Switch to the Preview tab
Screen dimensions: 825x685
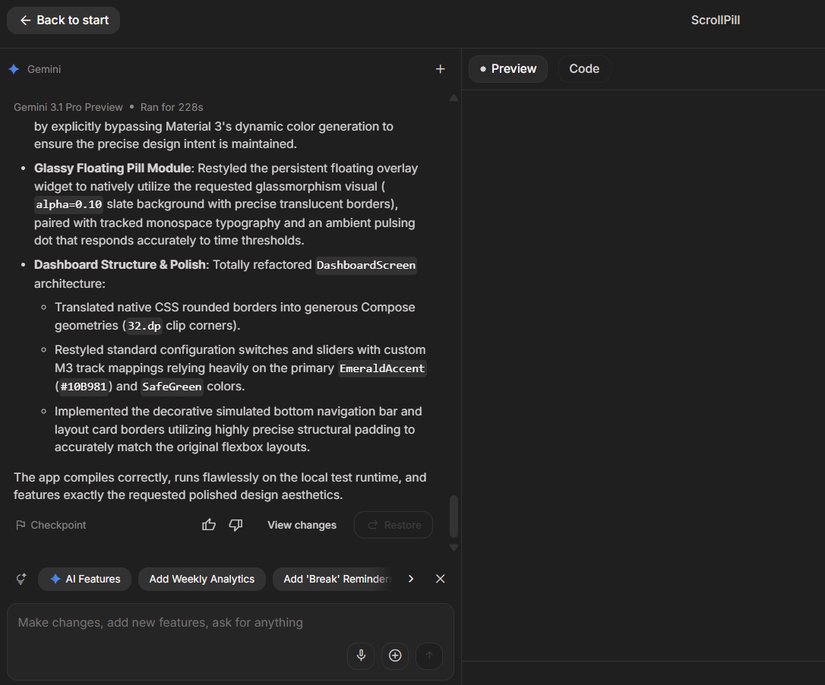click(508, 69)
